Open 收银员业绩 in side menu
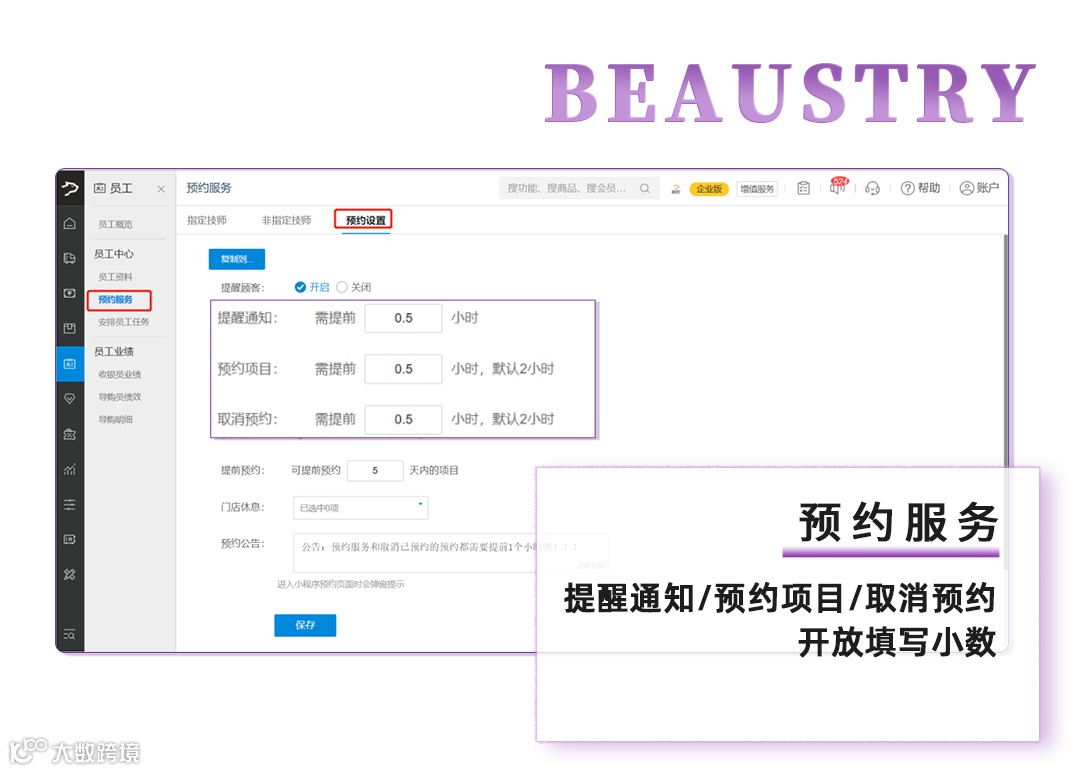1080x772 pixels. (x=119, y=375)
